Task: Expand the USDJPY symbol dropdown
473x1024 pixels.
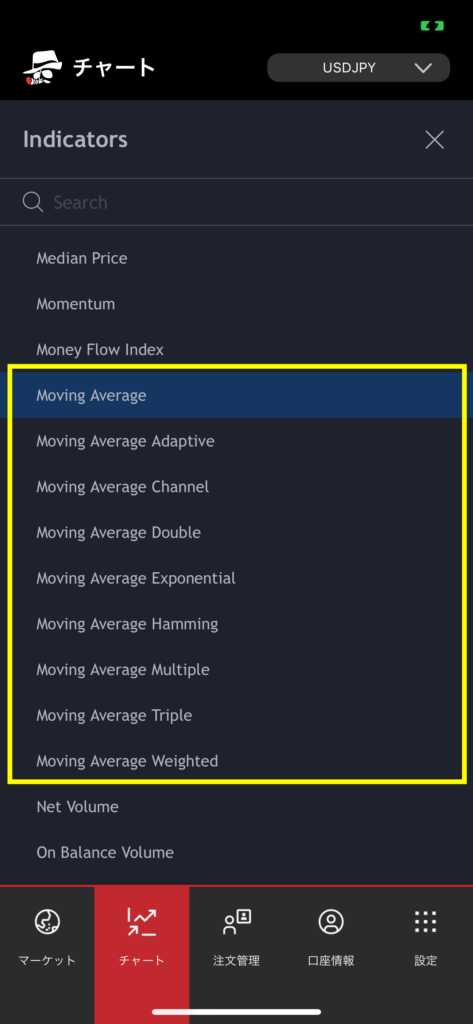Action: pos(359,68)
